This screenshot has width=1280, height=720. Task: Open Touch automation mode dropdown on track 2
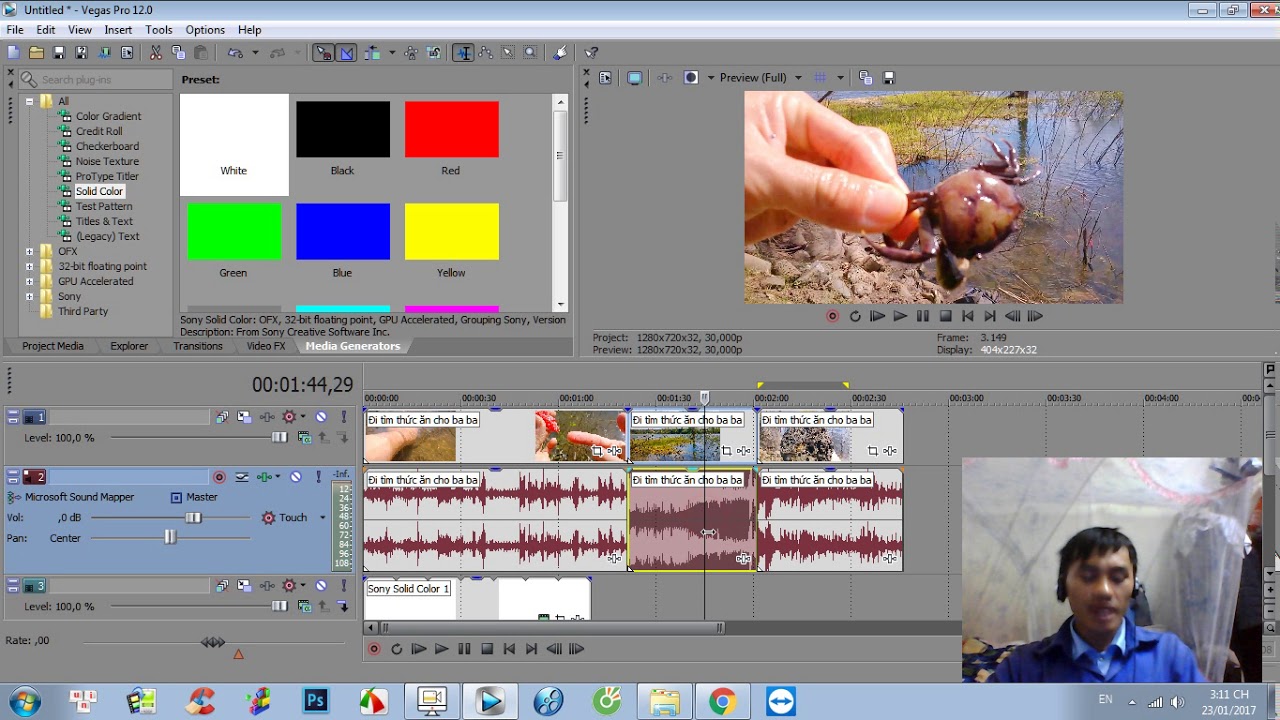322,518
